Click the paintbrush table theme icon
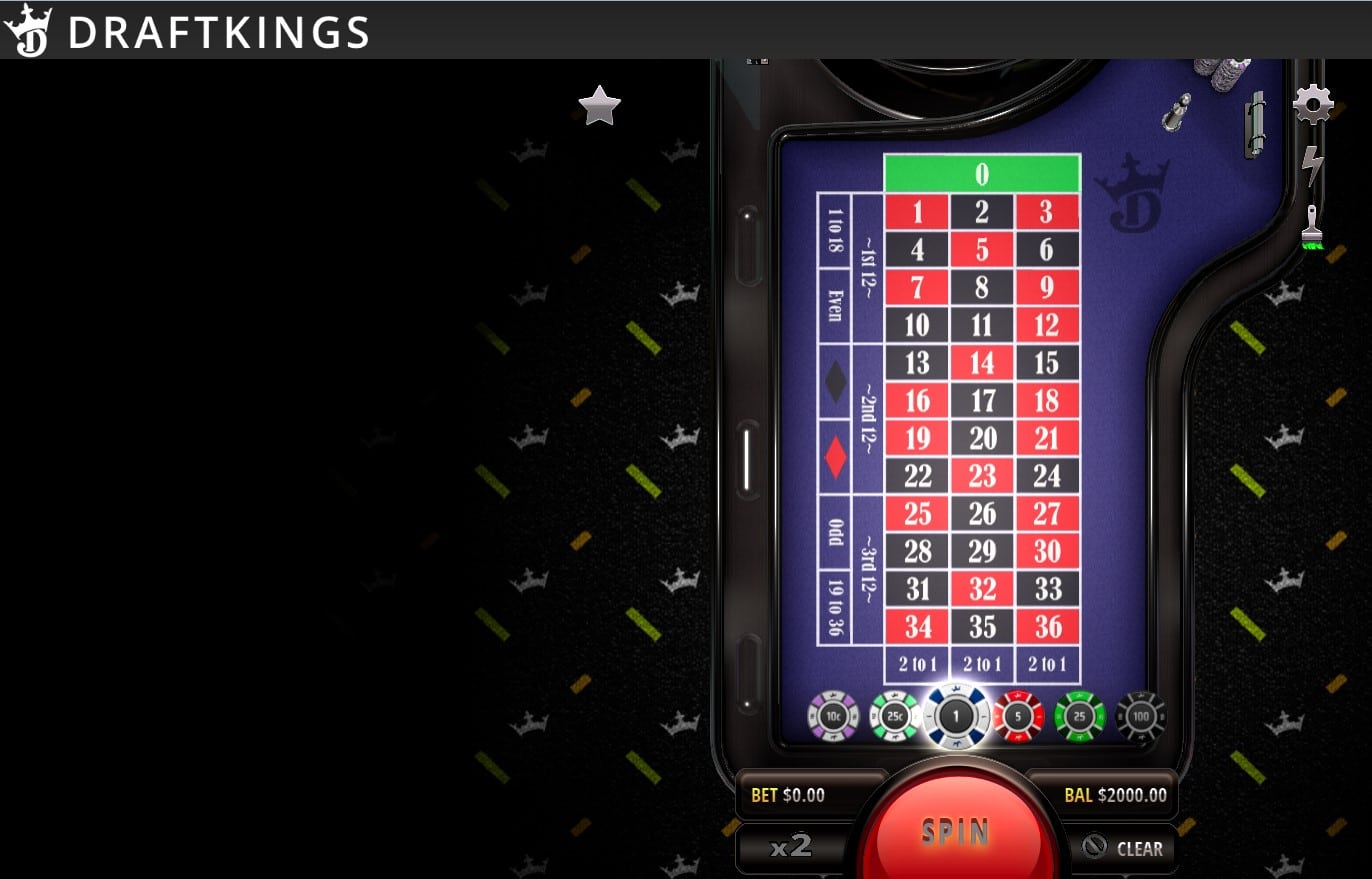The height and width of the screenshot is (879, 1372). (x=1313, y=227)
